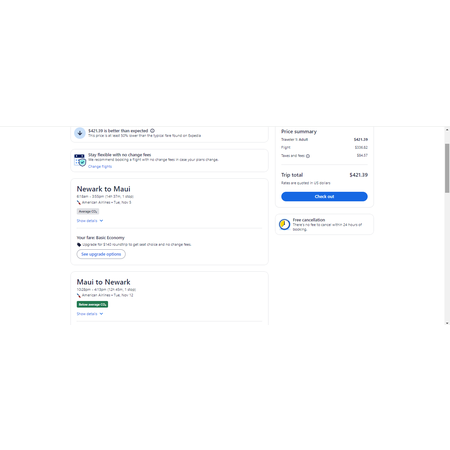
Task: Click the page scrollbar thumb
Action: click(447, 168)
